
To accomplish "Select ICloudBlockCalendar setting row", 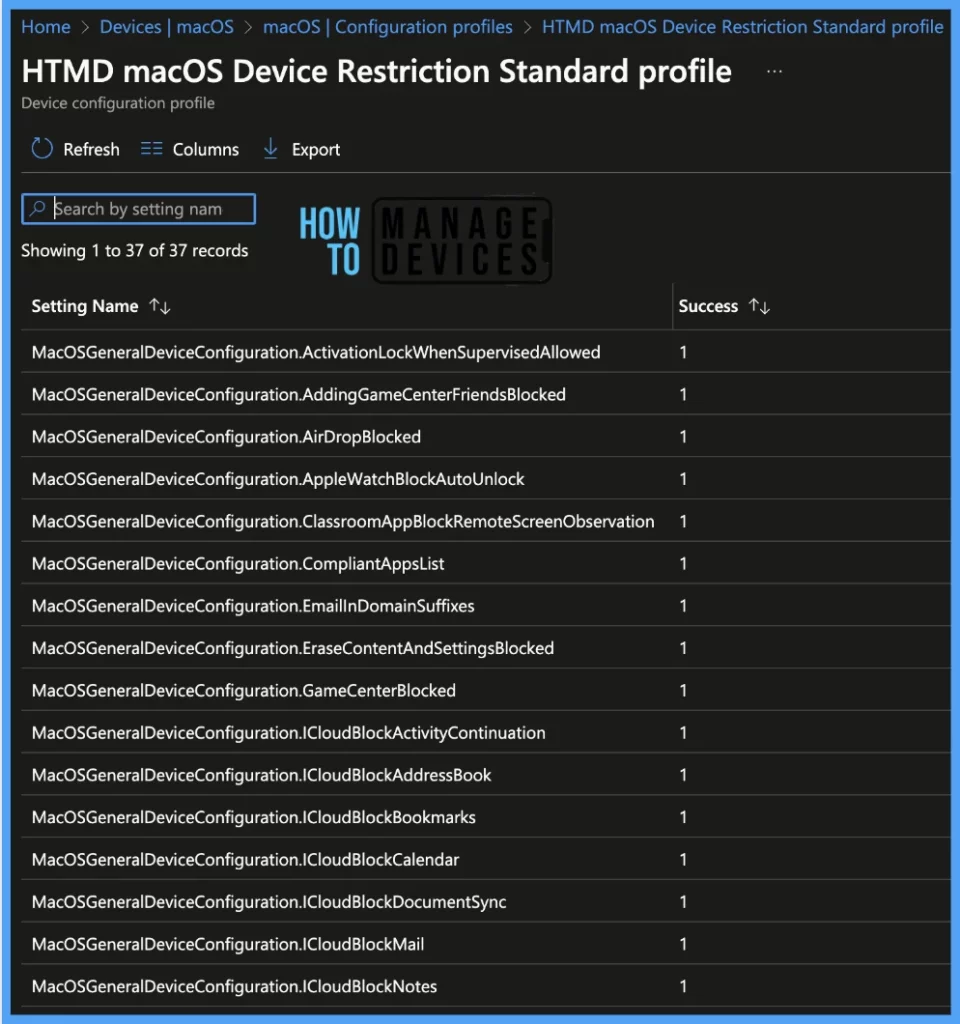I will pyautogui.click(x=485, y=859).
